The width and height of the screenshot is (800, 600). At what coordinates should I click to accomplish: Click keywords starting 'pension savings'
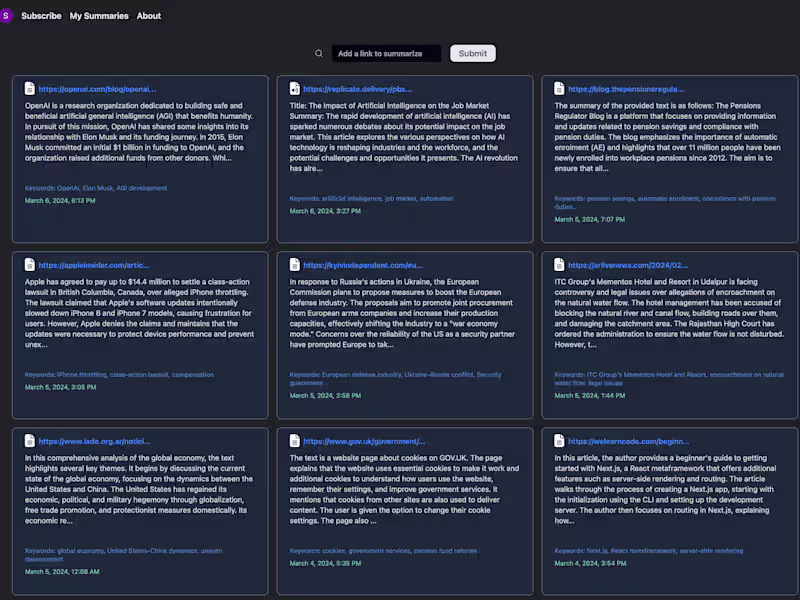(x=665, y=202)
